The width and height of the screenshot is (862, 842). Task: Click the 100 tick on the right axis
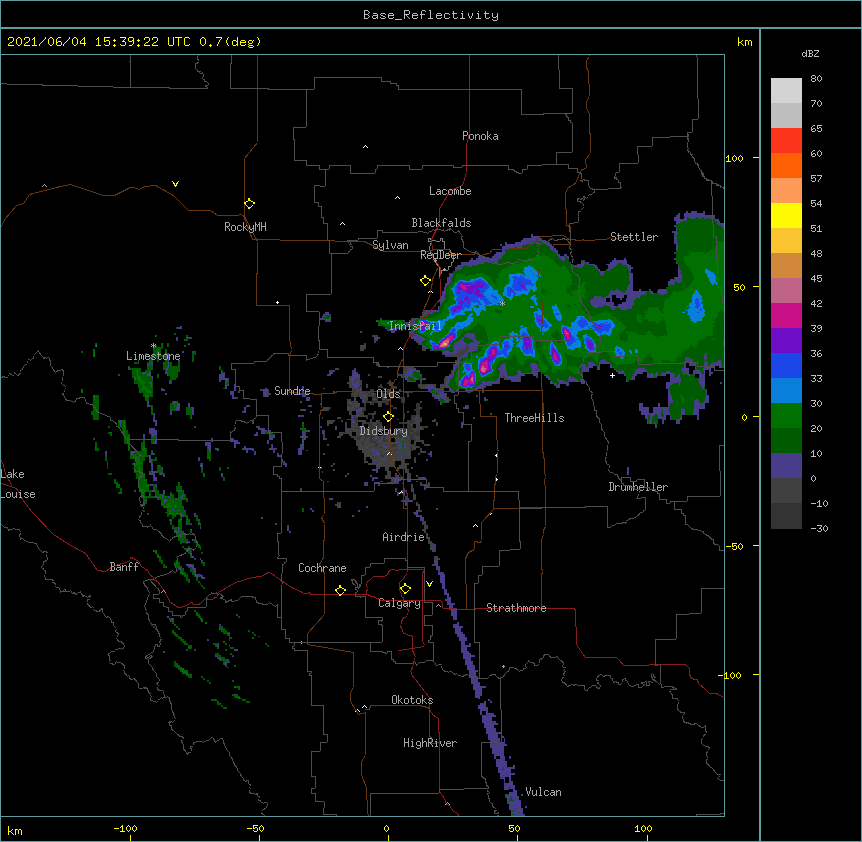click(x=734, y=158)
